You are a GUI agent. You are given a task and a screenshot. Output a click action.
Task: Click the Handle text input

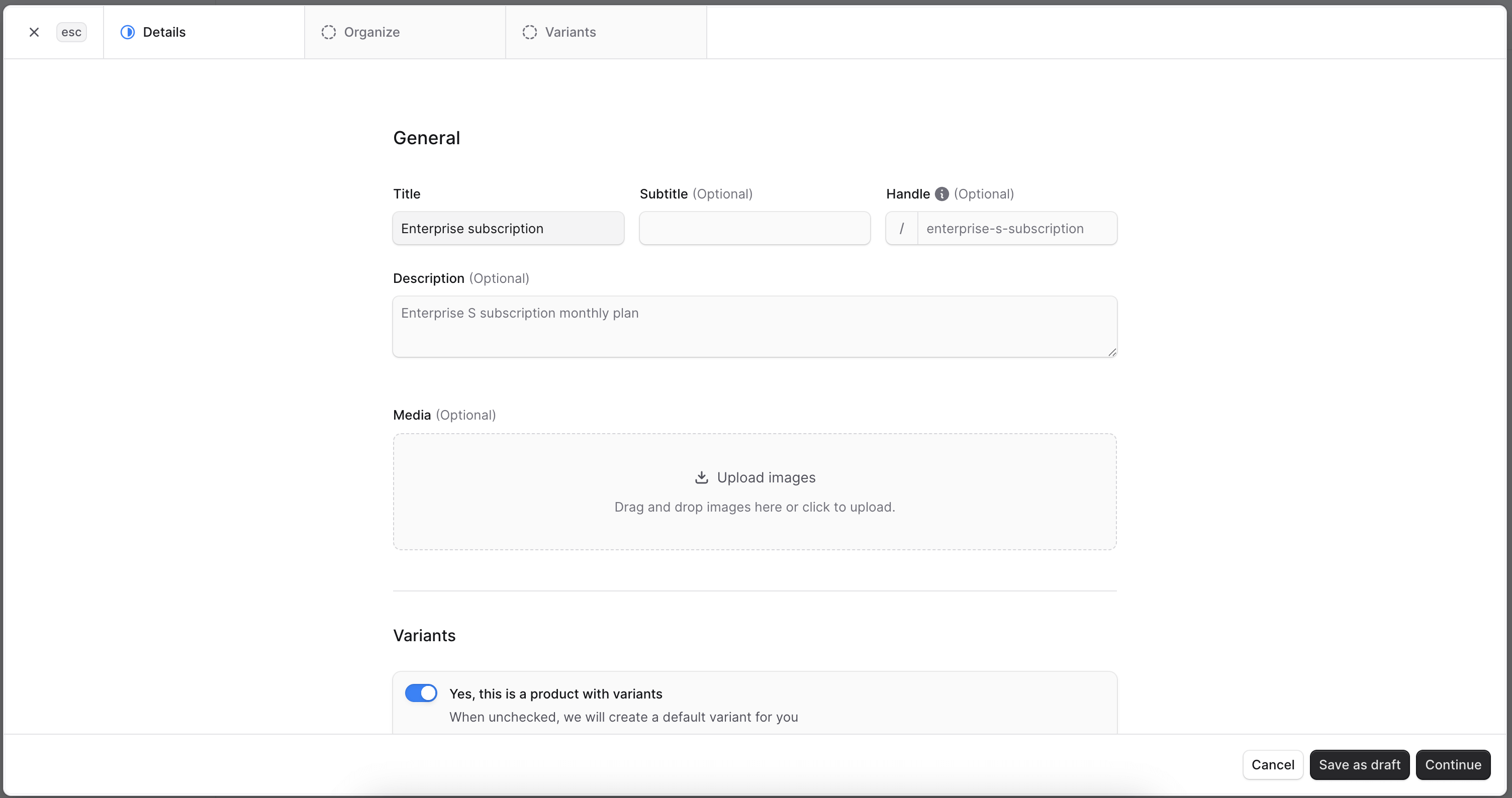[1016, 229]
